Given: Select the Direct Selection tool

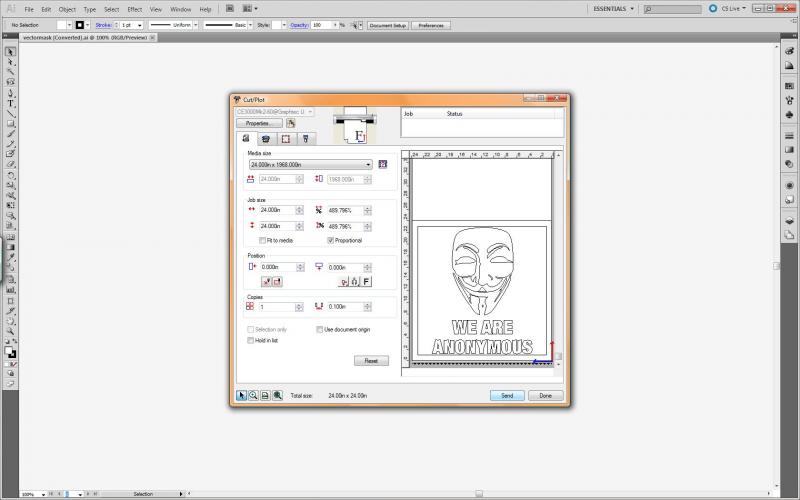Looking at the screenshot, I should pos(10,62).
